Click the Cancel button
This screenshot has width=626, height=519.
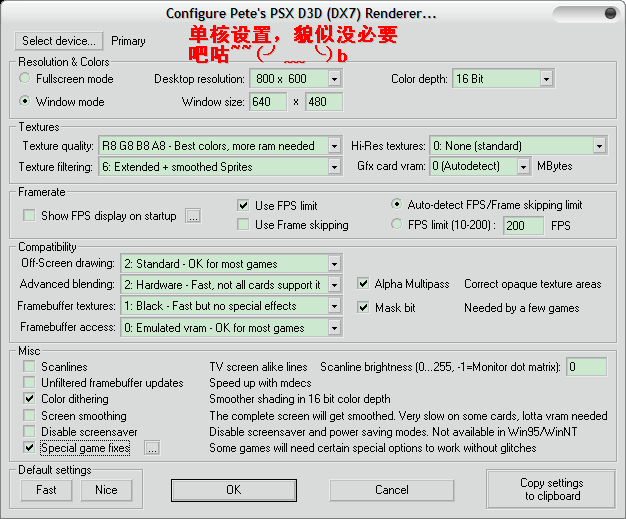tap(392, 490)
